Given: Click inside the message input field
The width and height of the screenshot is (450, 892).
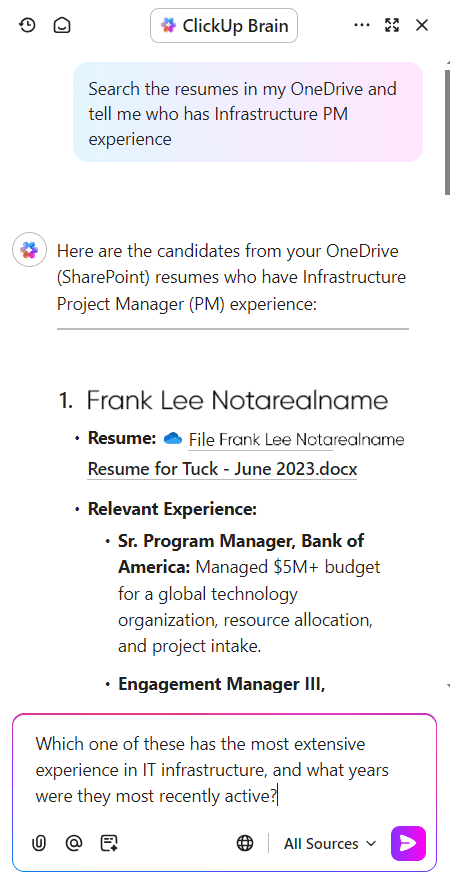Looking at the screenshot, I should pos(224,770).
